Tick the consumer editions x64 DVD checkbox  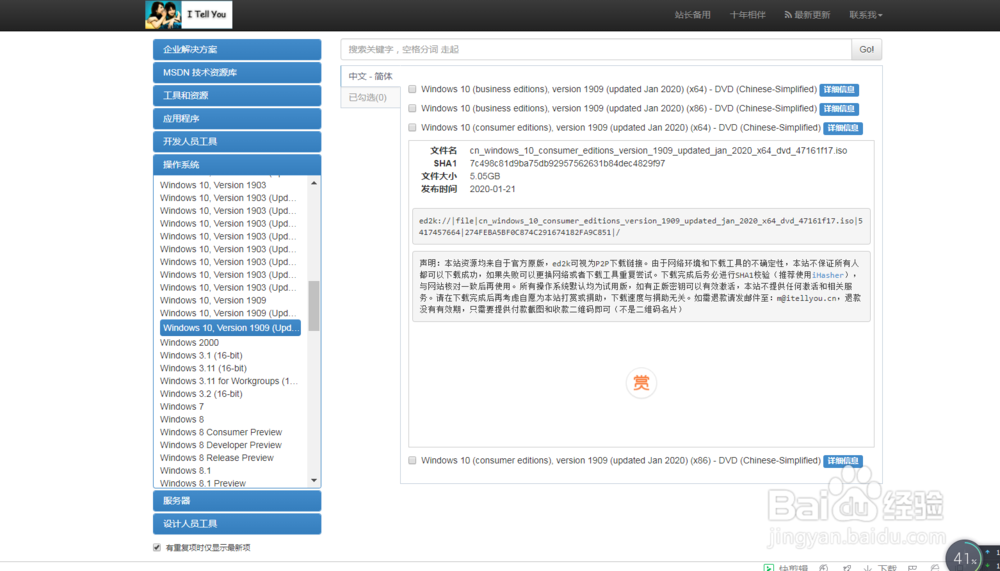[x=412, y=128]
